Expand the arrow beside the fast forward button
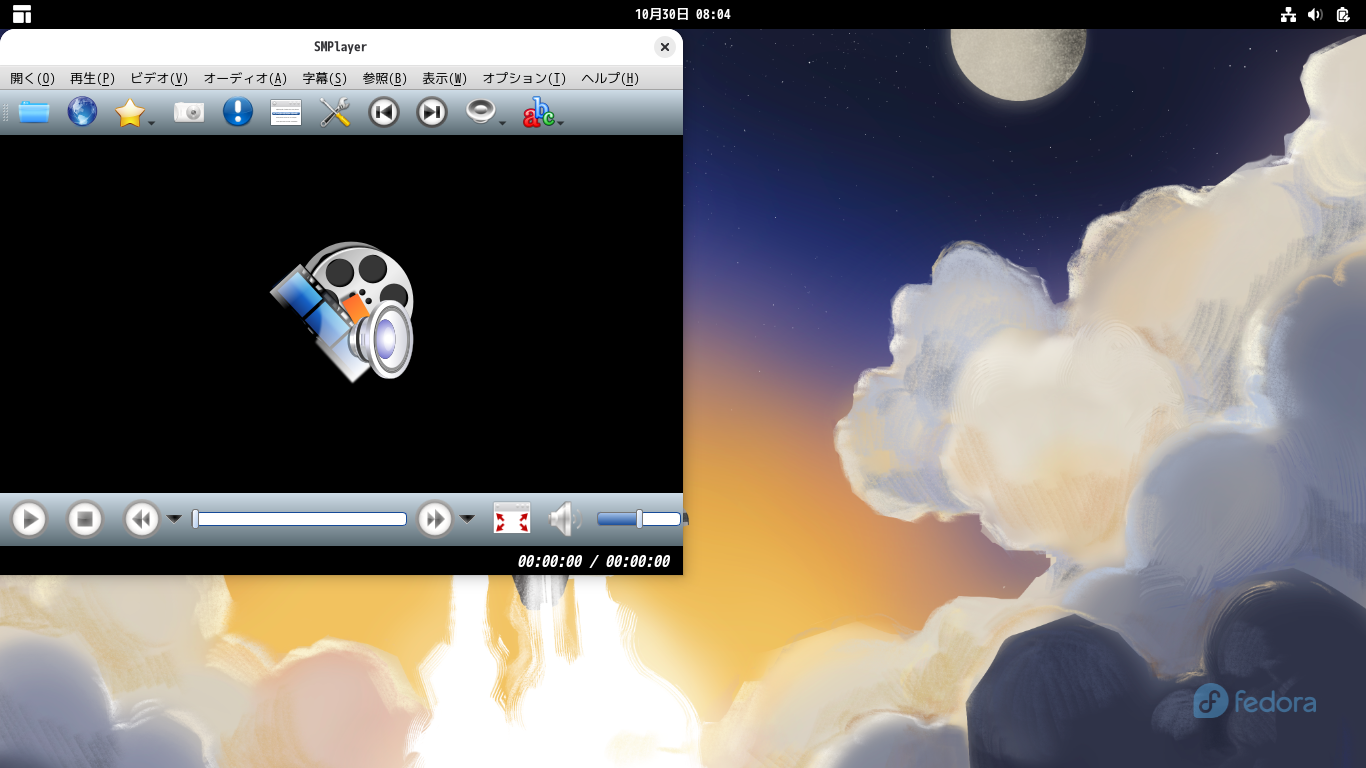Image resolution: width=1366 pixels, height=768 pixels. pos(467,518)
